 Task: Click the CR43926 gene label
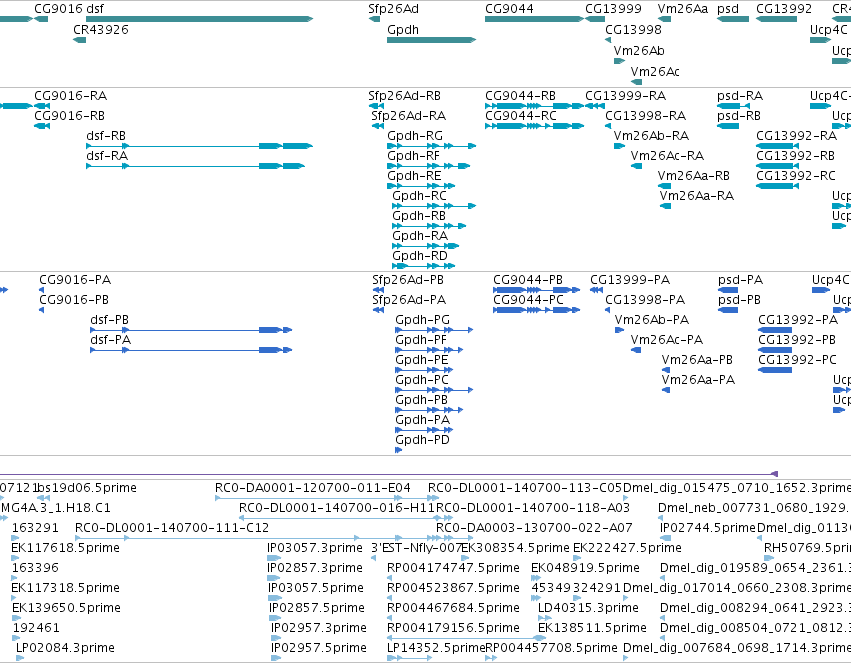tap(101, 30)
